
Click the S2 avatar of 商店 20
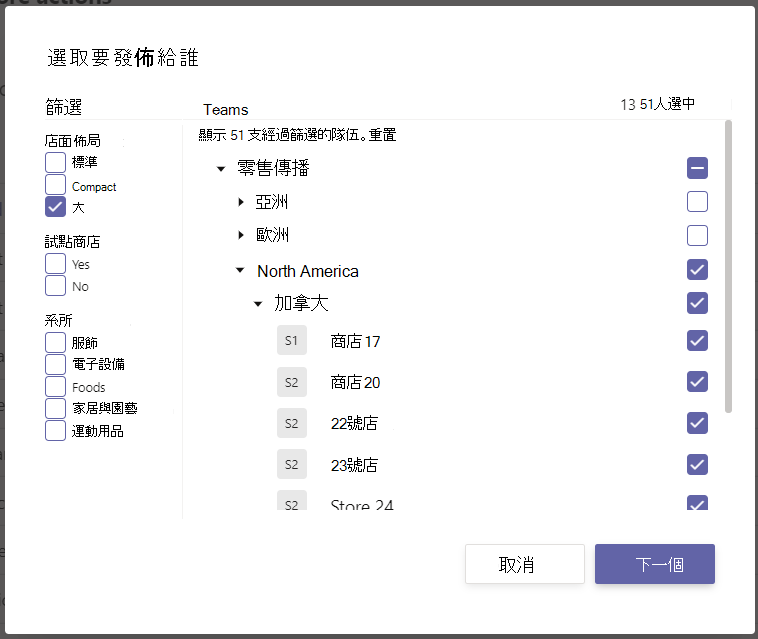[x=292, y=382]
